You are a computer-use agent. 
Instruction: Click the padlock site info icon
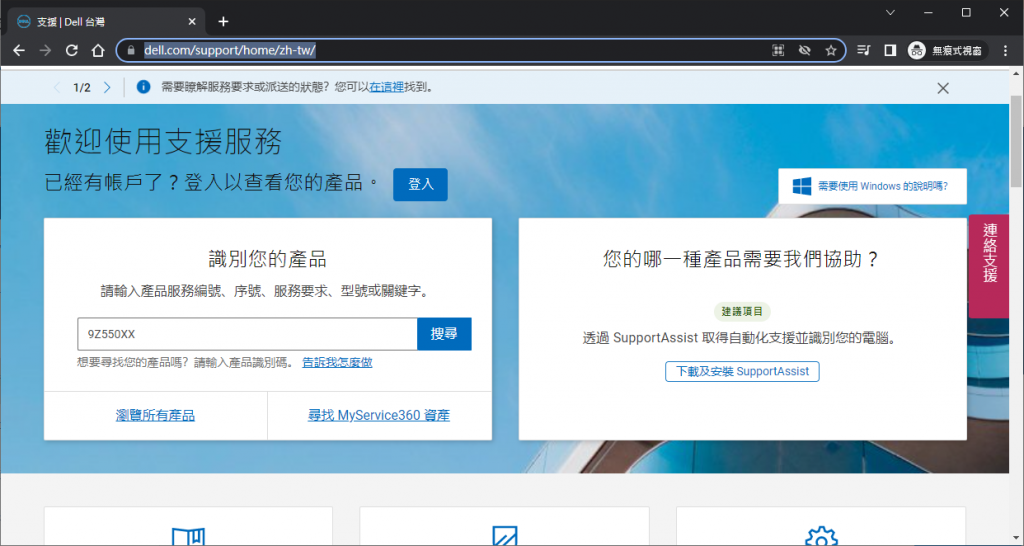tap(131, 50)
